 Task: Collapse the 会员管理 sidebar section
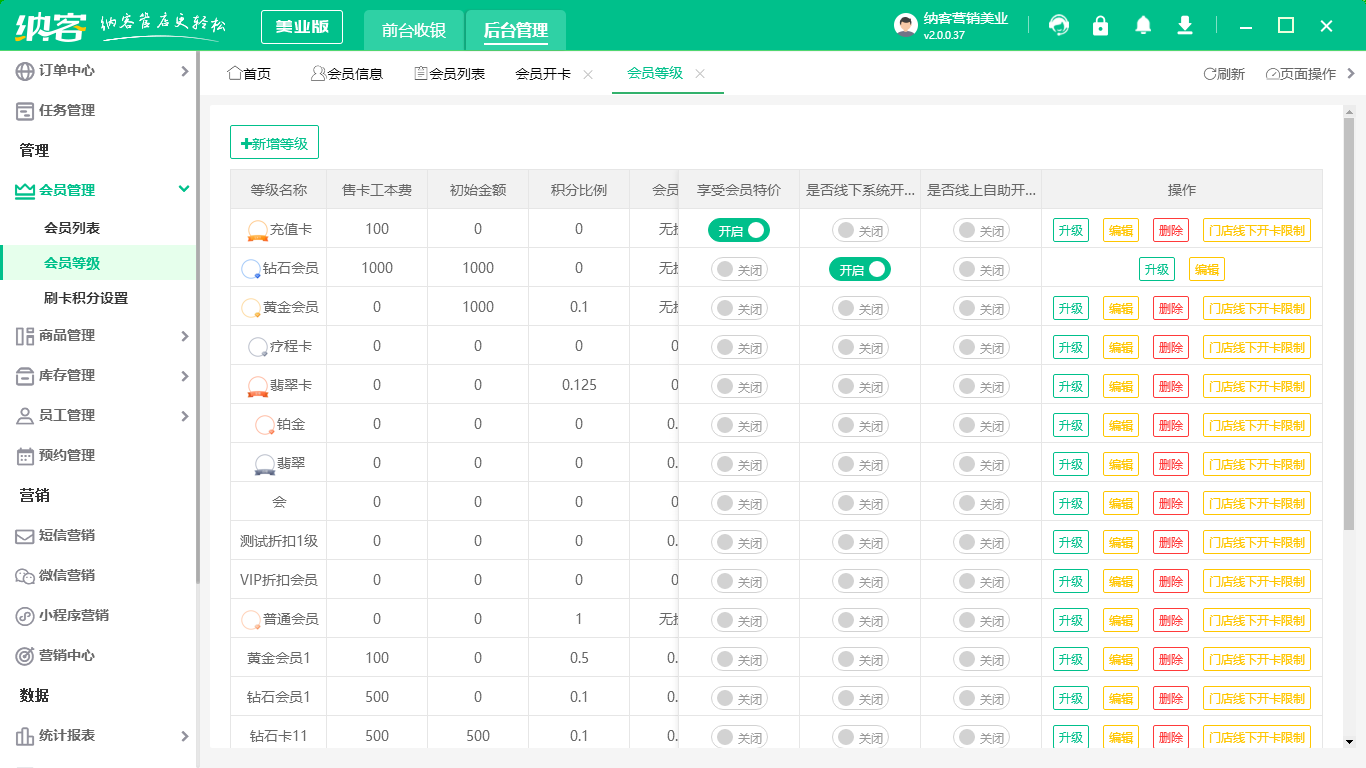point(183,190)
